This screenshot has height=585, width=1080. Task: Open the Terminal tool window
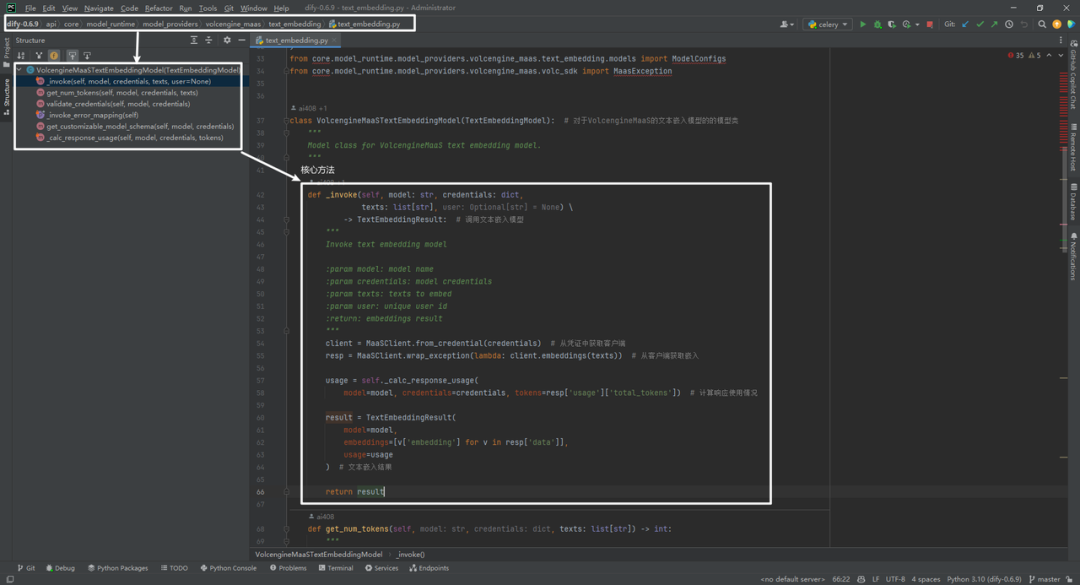pyautogui.click(x=336, y=568)
